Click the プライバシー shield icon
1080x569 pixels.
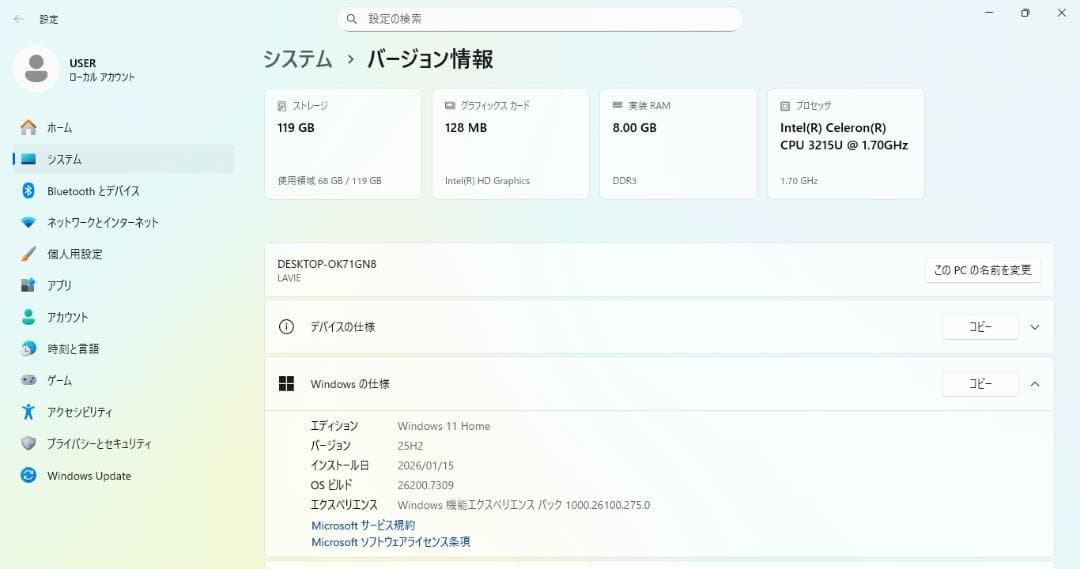28,444
